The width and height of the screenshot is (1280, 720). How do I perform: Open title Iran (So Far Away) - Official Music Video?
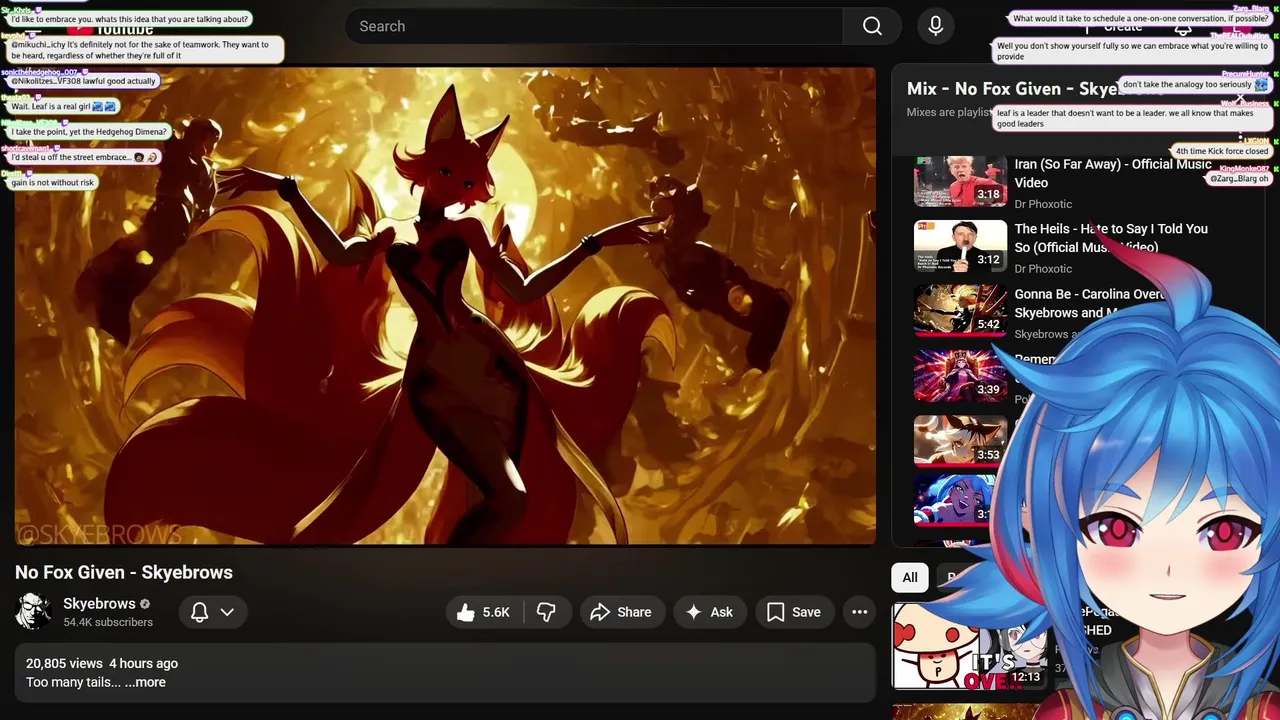(1113, 173)
